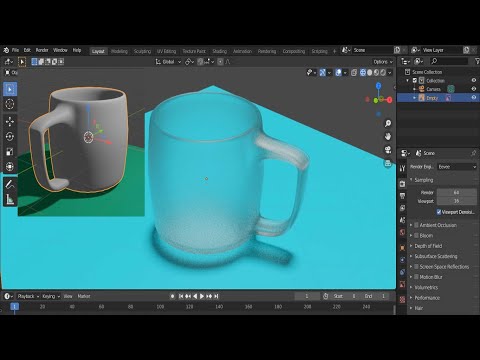480x360 pixels.
Task: Click the Blender logo icon
Action: tap(6, 50)
